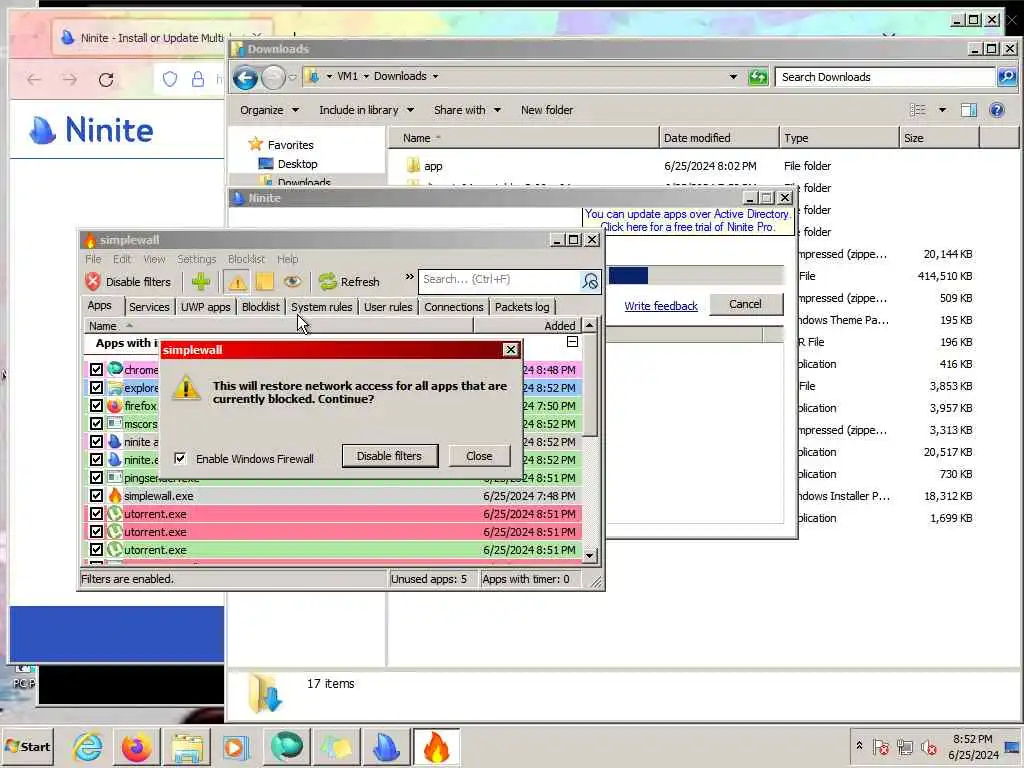The height and width of the screenshot is (768, 1024).
Task: Expand the address bar history dropdown
Action: pos(733,77)
